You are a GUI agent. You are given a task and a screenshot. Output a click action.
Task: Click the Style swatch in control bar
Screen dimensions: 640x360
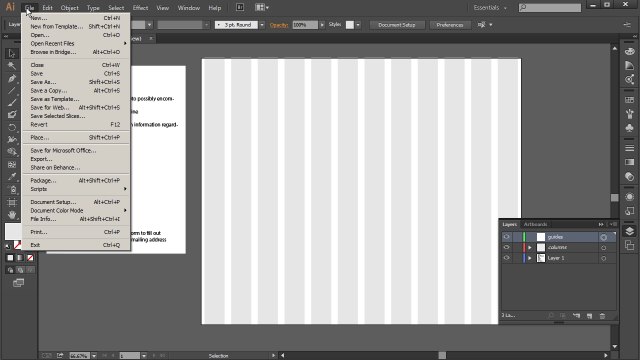(x=350, y=25)
